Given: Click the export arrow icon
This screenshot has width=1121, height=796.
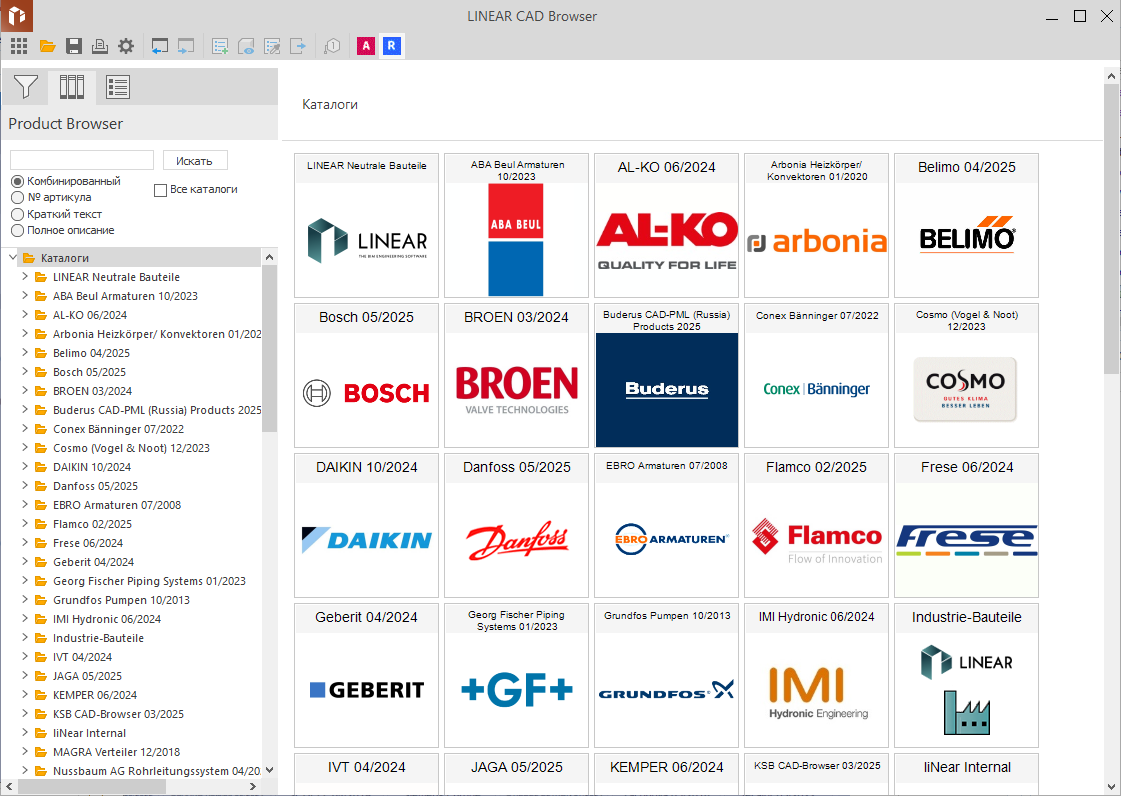Looking at the screenshot, I should [298, 46].
